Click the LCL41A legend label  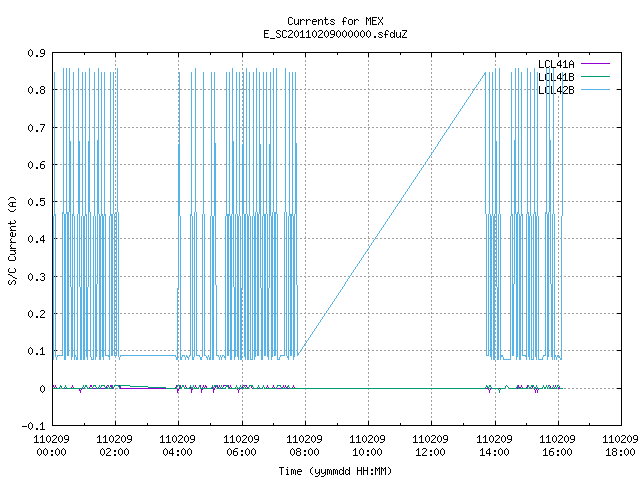coord(556,64)
